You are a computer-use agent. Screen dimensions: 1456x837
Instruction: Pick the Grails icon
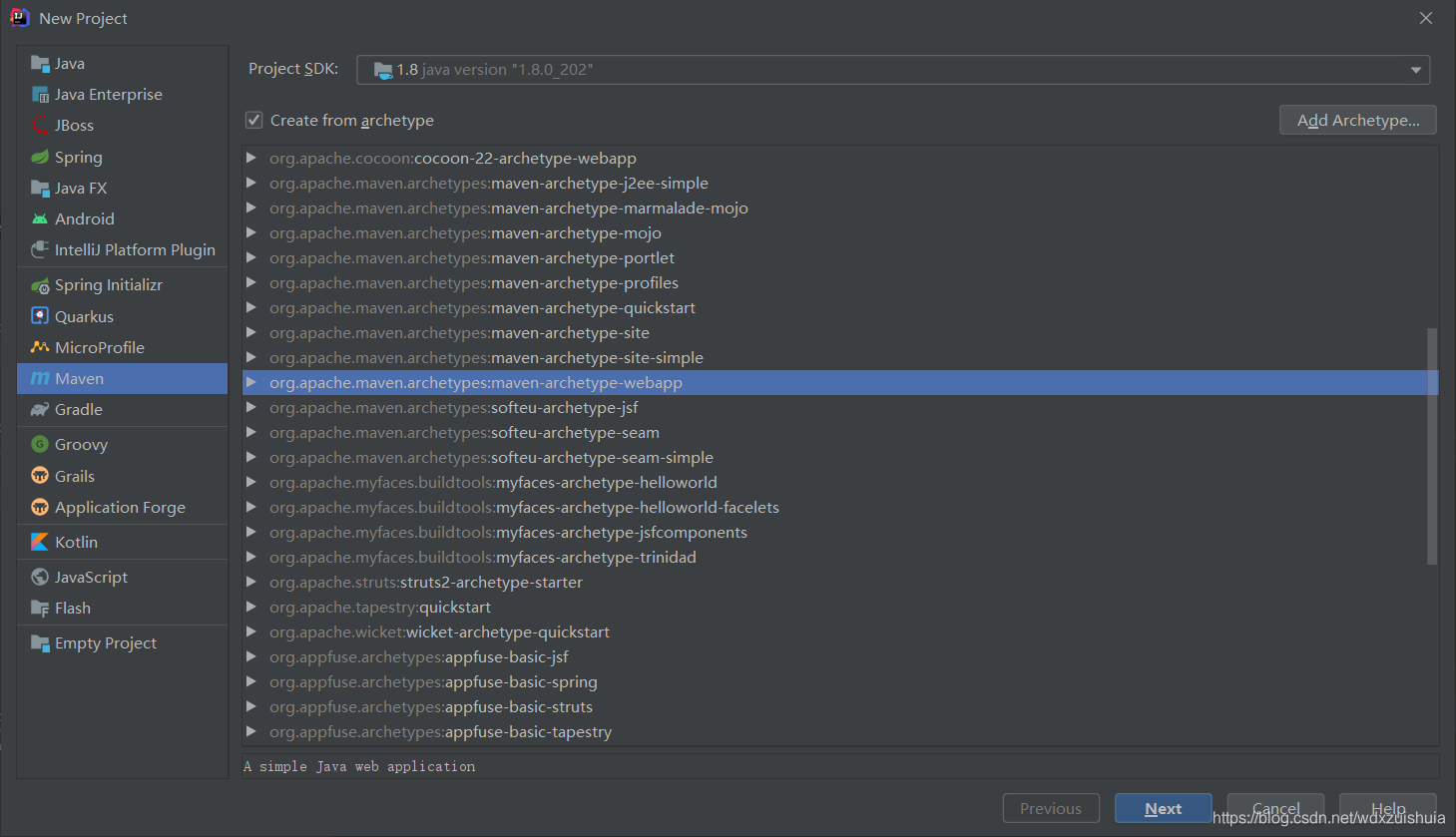[40, 476]
